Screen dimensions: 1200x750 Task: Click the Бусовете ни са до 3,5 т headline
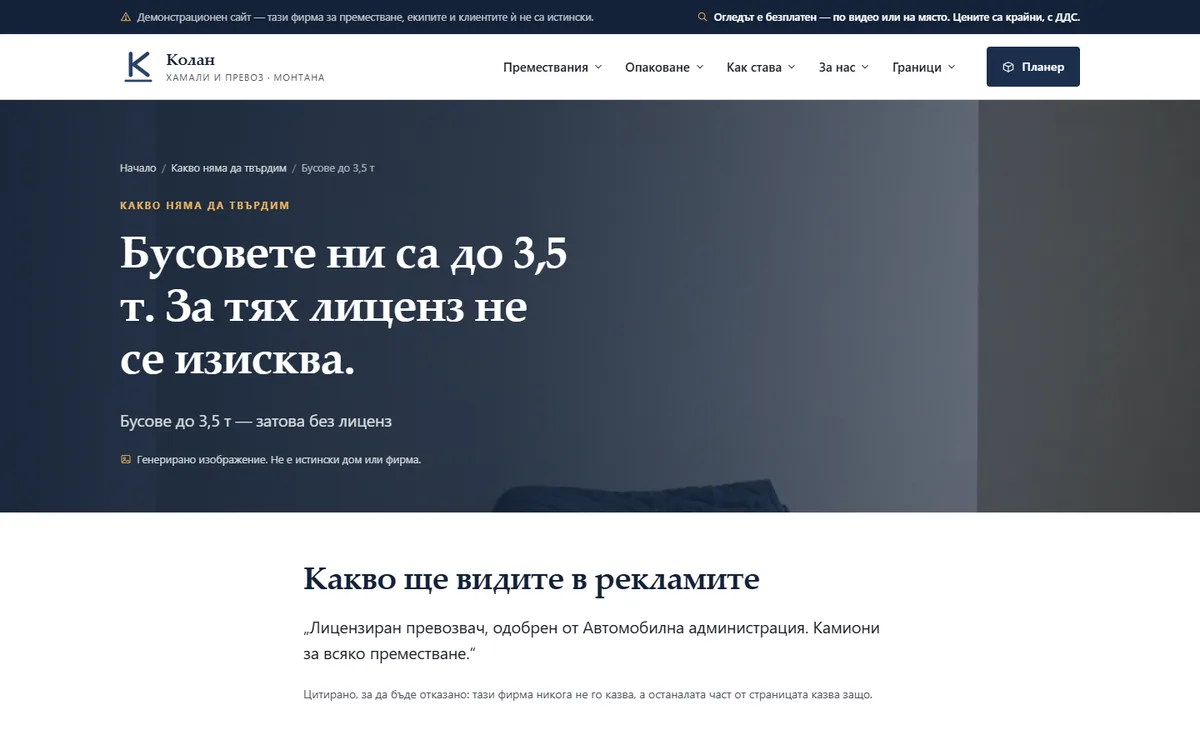(343, 308)
